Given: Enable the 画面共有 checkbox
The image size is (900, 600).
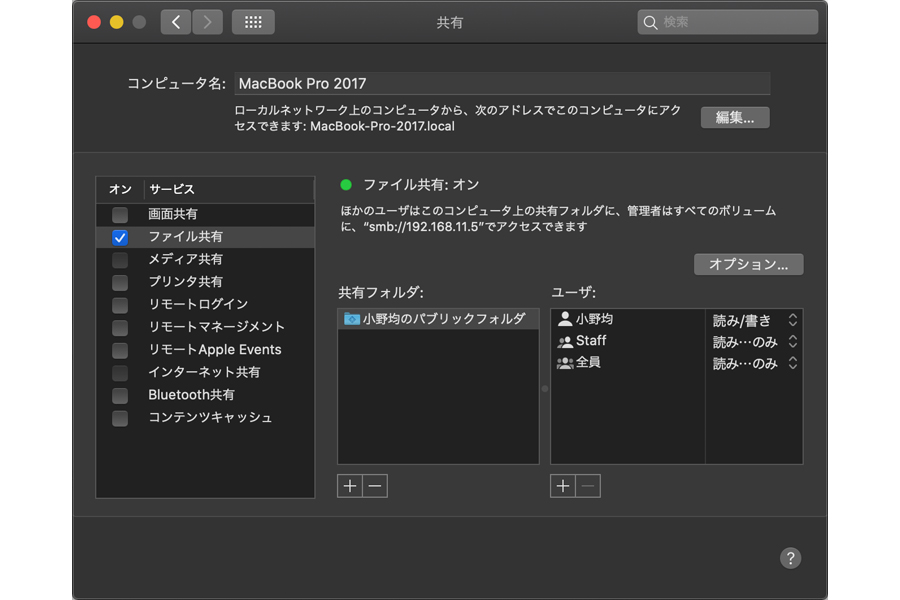Looking at the screenshot, I should 120,215.
